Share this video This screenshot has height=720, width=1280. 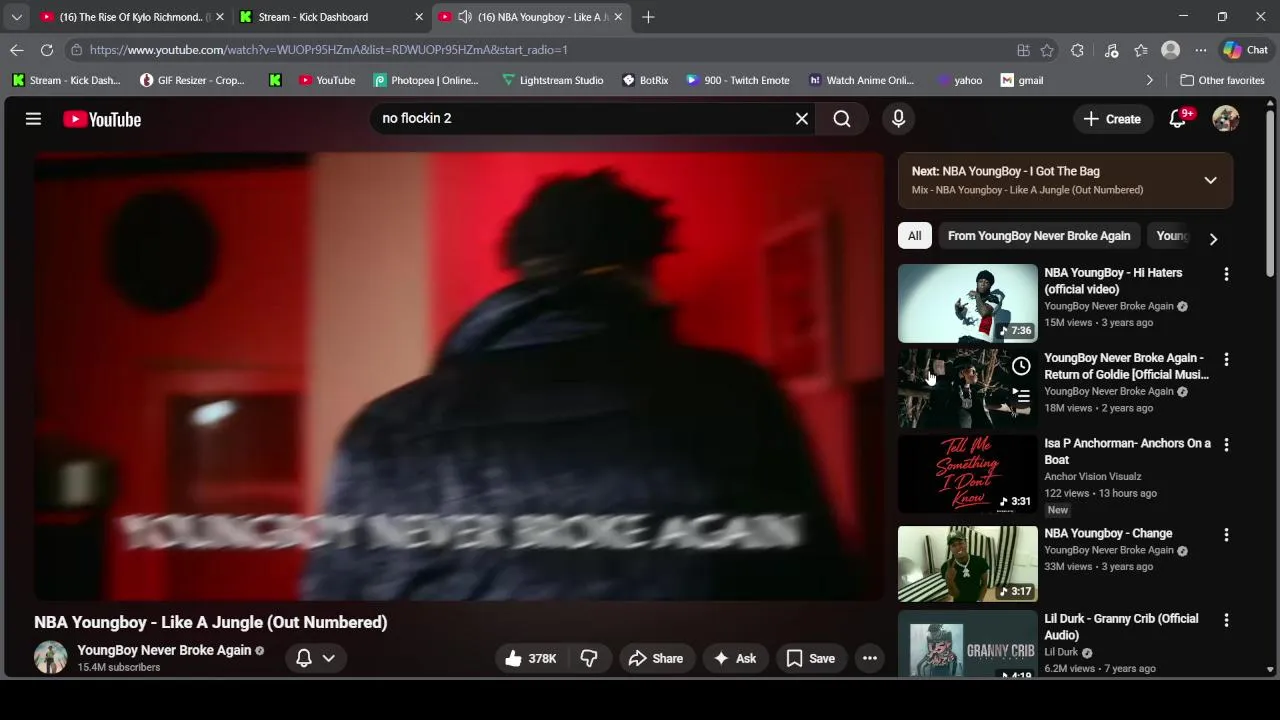[656, 658]
